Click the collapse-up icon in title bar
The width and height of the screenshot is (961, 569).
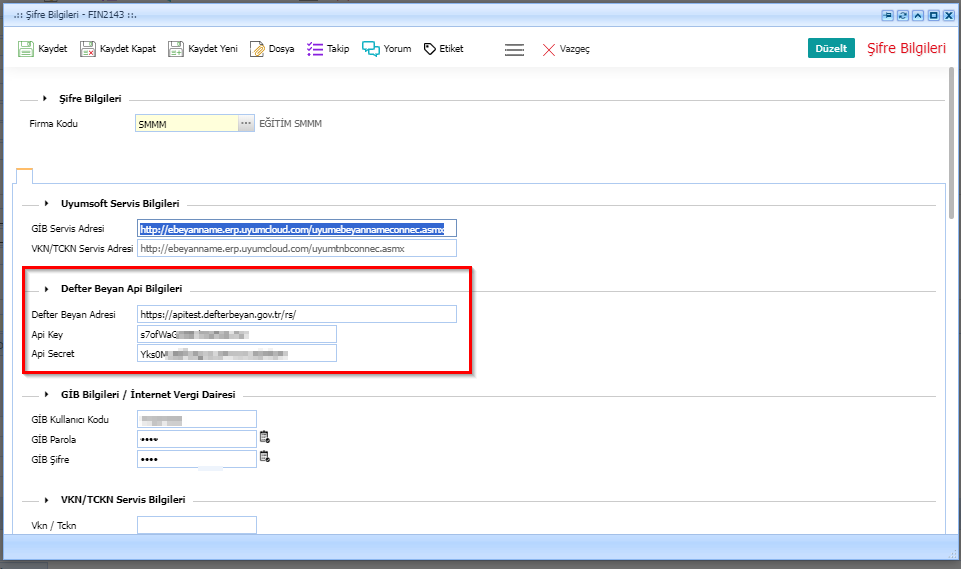coord(917,15)
